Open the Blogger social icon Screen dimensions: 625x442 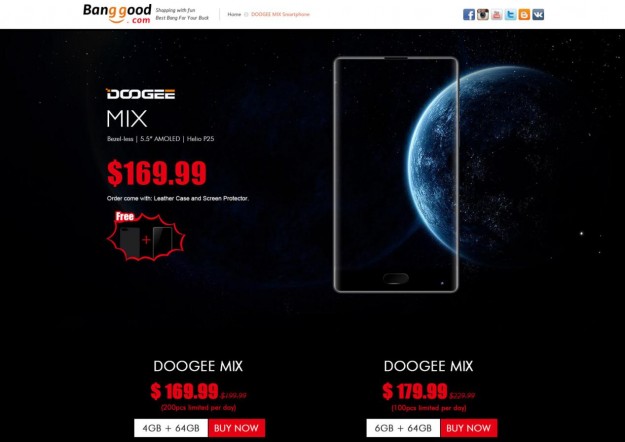click(524, 15)
